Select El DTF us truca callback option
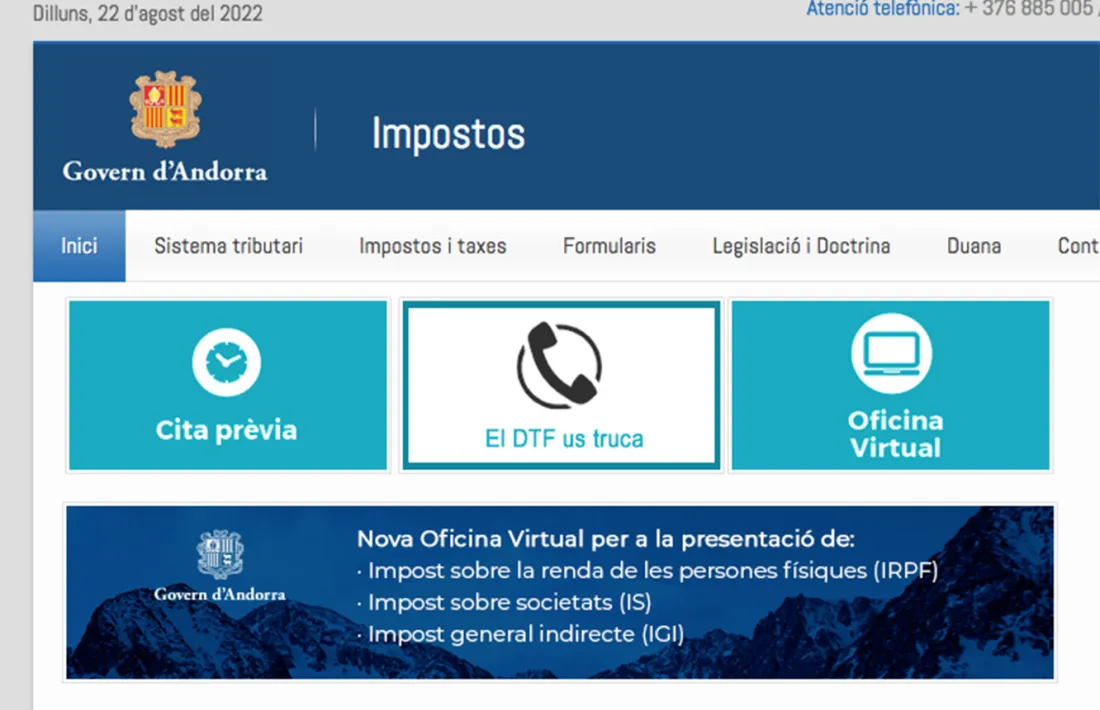Screen dimensions: 1100x710 tap(560, 438)
